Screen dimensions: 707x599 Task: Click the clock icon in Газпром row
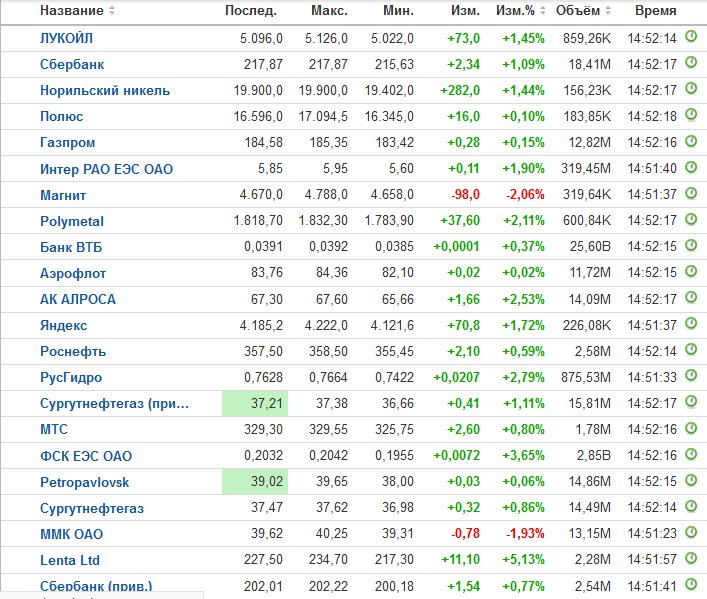click(x=691, y=141)
